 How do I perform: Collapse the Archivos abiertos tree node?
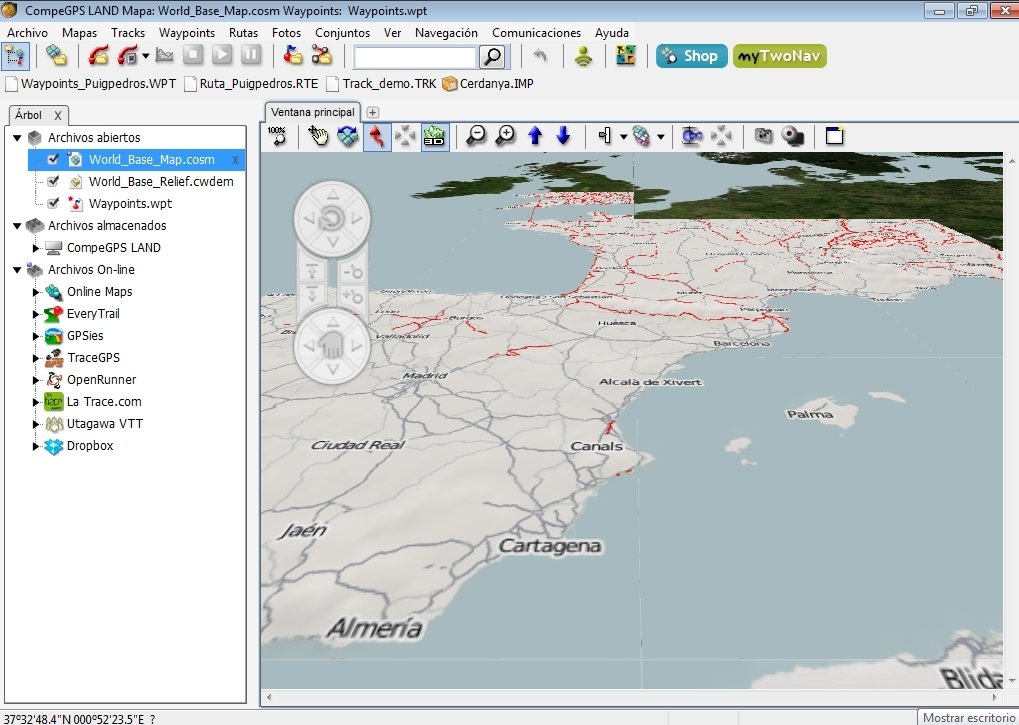coord(18,138)
